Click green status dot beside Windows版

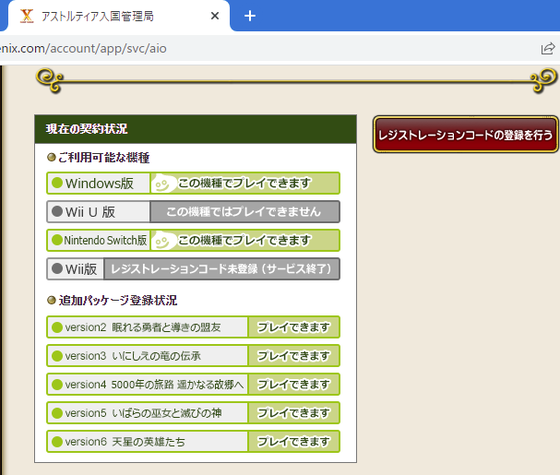coord(57,183)
